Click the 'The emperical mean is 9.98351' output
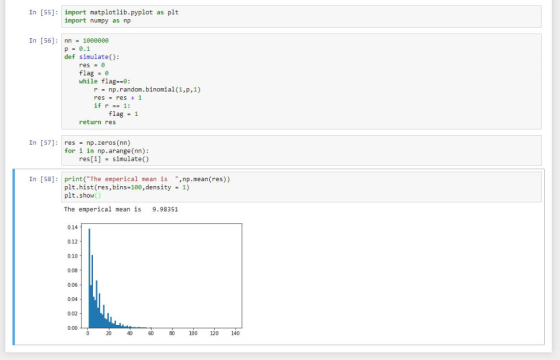Image resolution: width=560 pixels, height=360 pixels. click(x=121, y=209)
